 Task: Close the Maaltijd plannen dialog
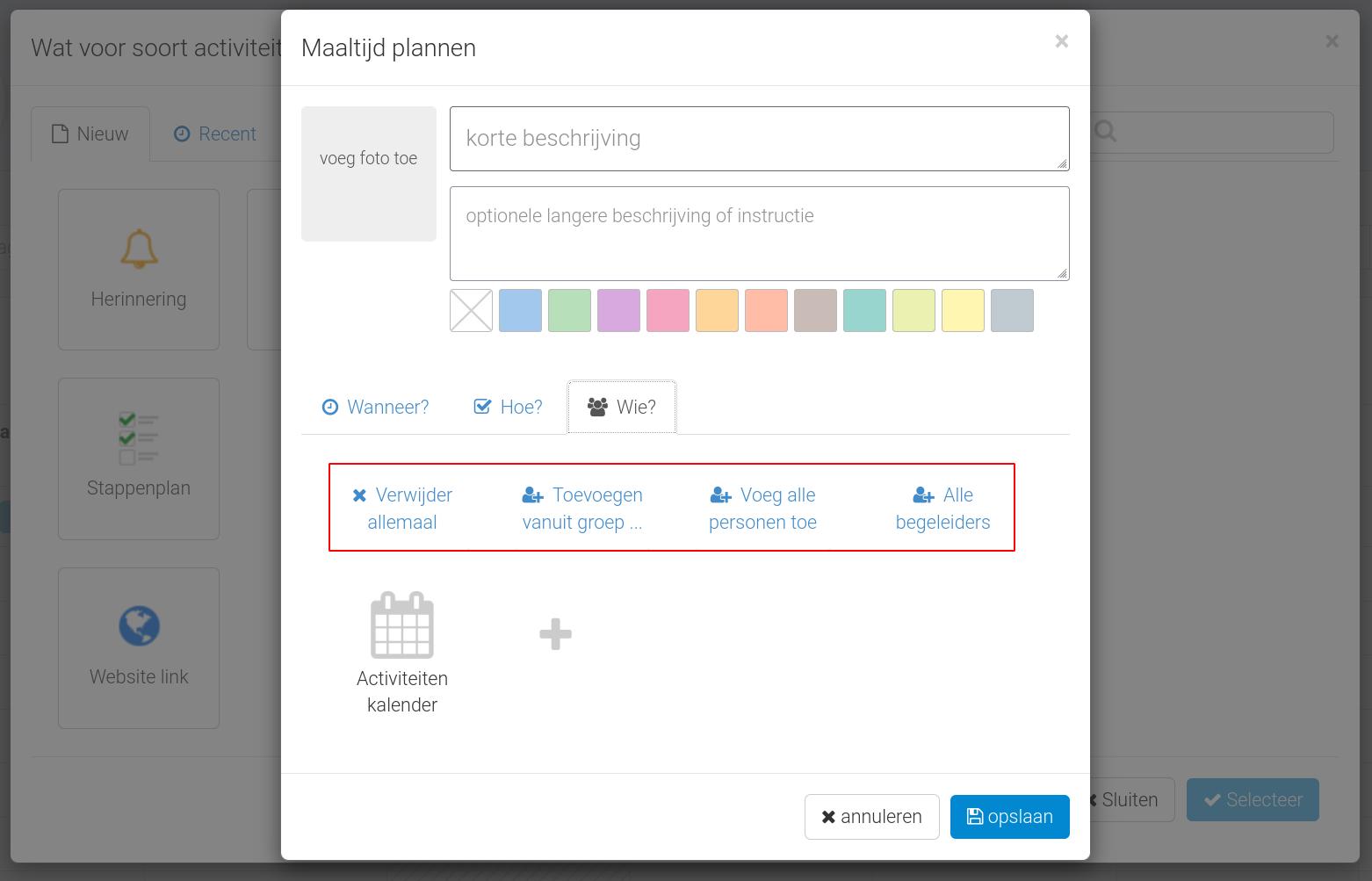tap(1061, 41)
